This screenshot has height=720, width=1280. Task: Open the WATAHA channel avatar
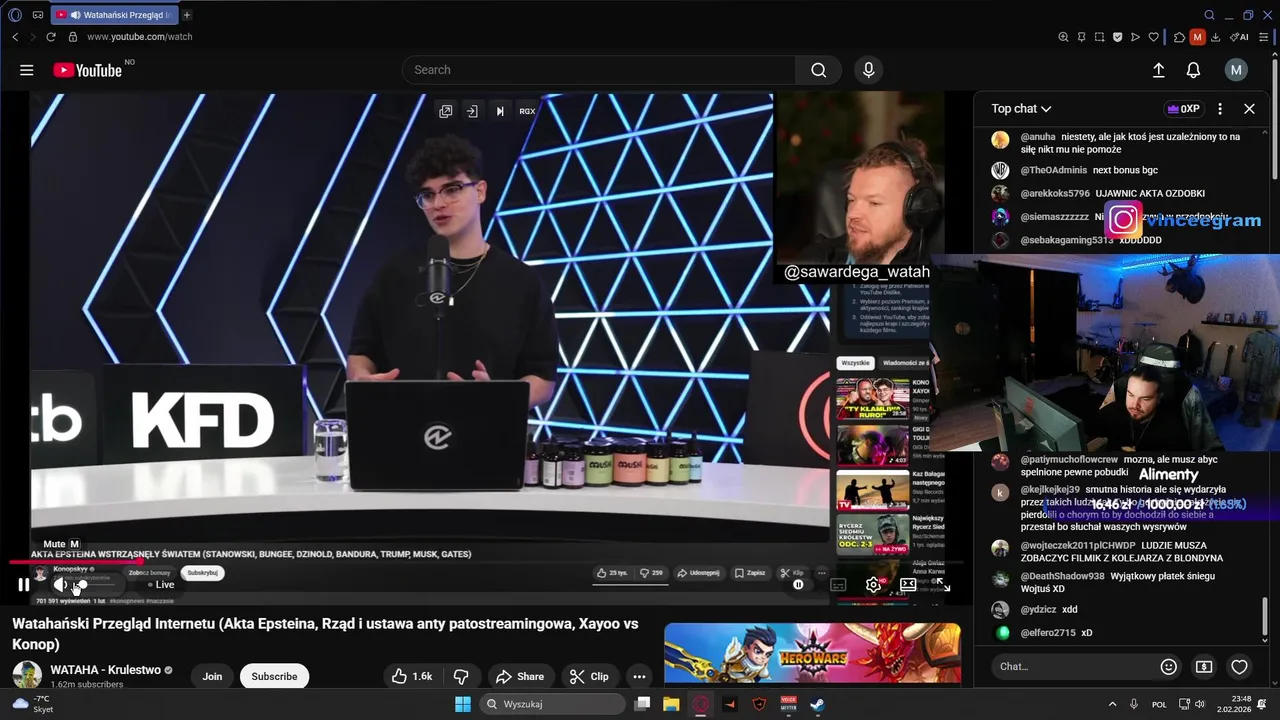point(27,675)
